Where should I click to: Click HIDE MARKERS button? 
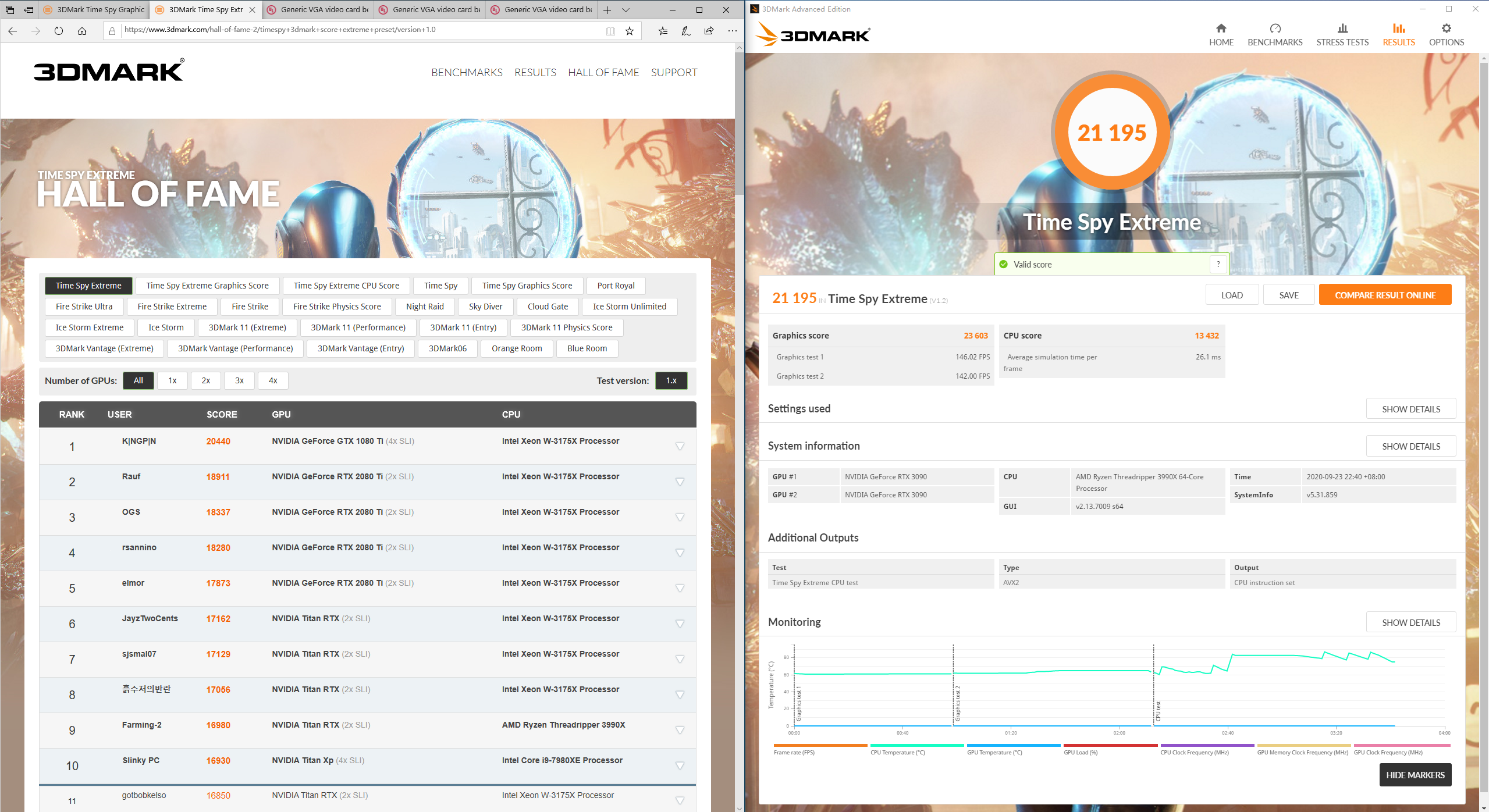1415,775
